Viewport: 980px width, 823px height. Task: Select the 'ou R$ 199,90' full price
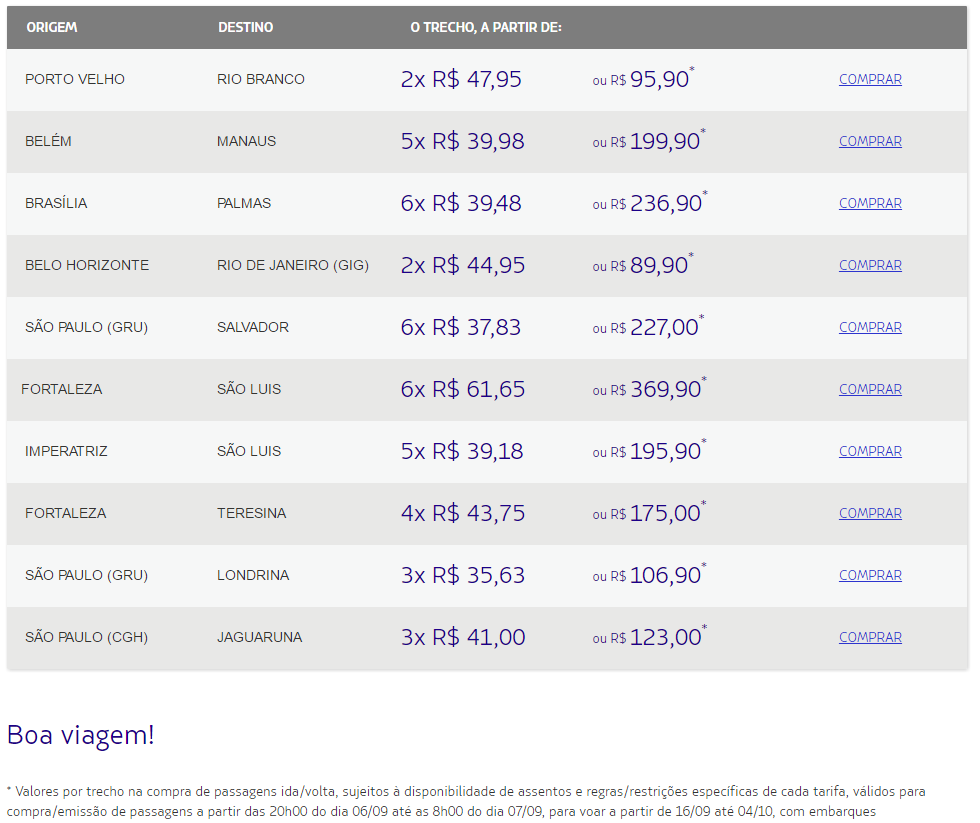click(x=649, y=141)
